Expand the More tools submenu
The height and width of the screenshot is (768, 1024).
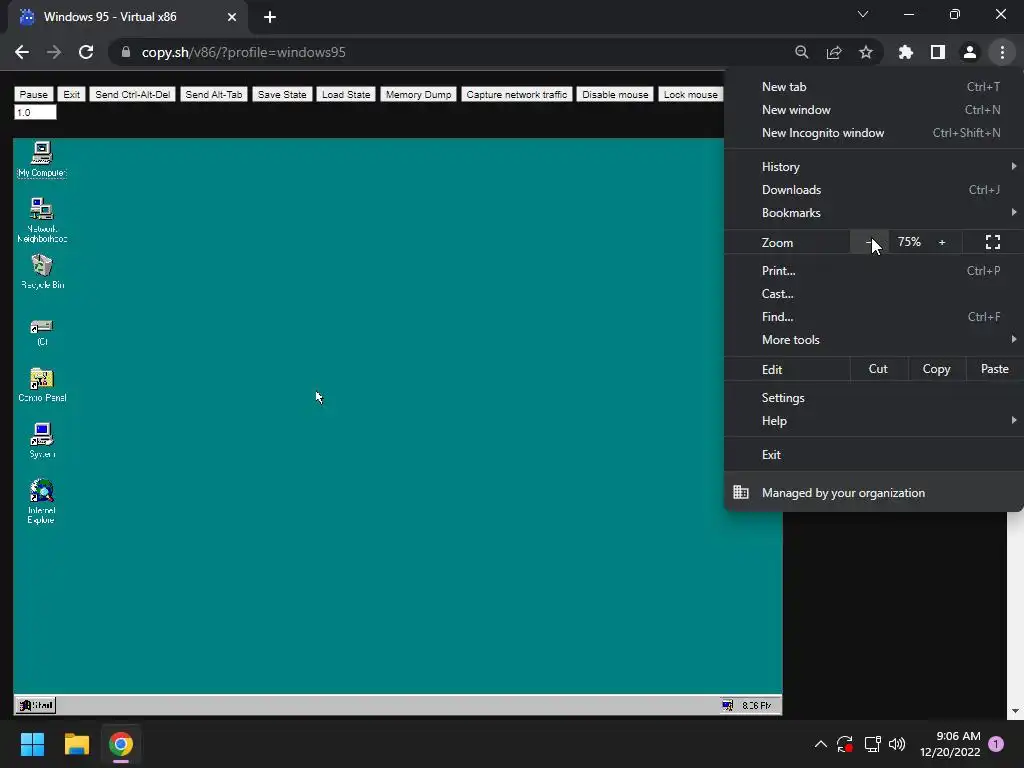(874, 340)
